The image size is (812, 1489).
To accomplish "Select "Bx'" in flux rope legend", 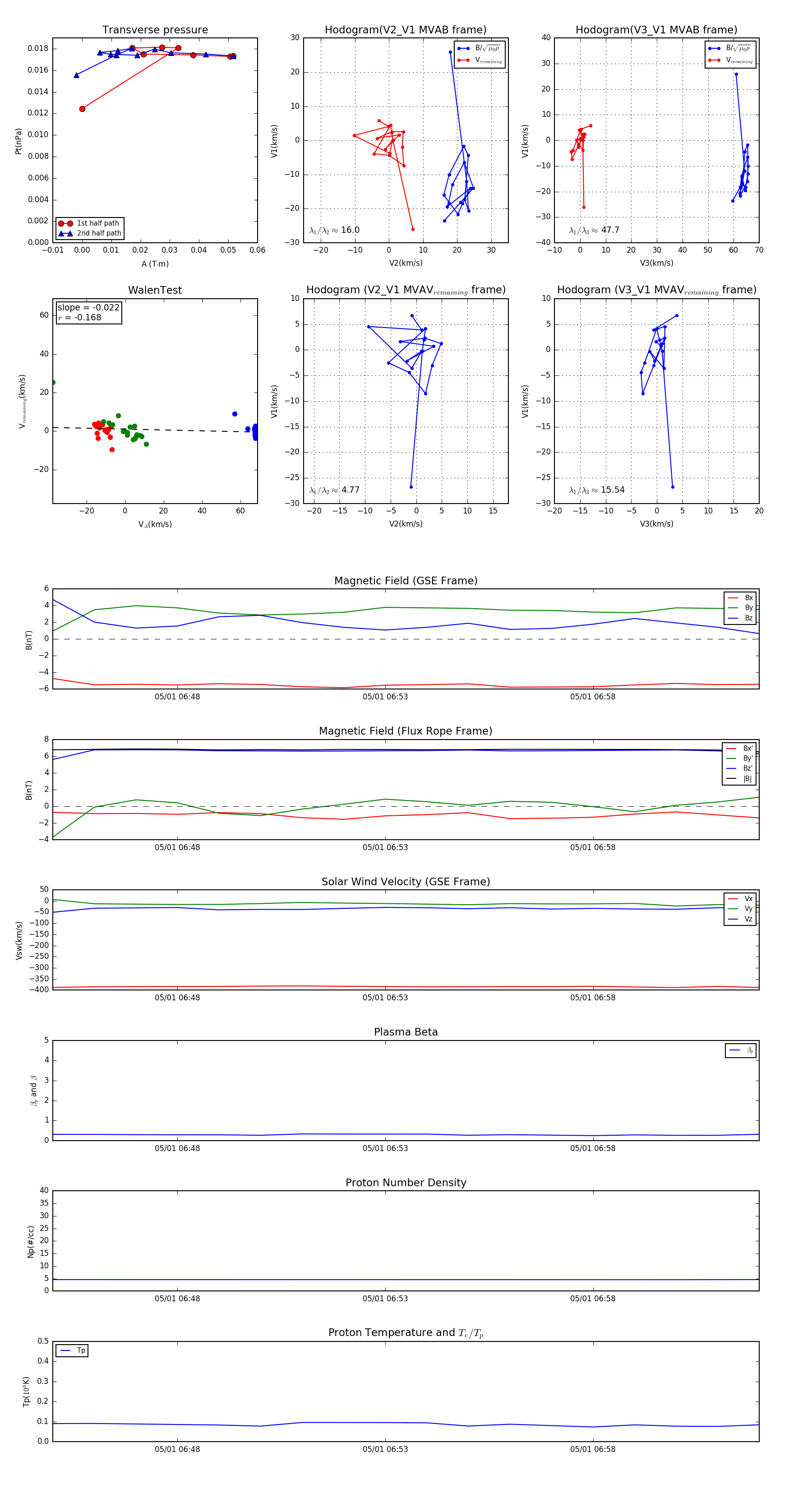I will coord(740,748).
